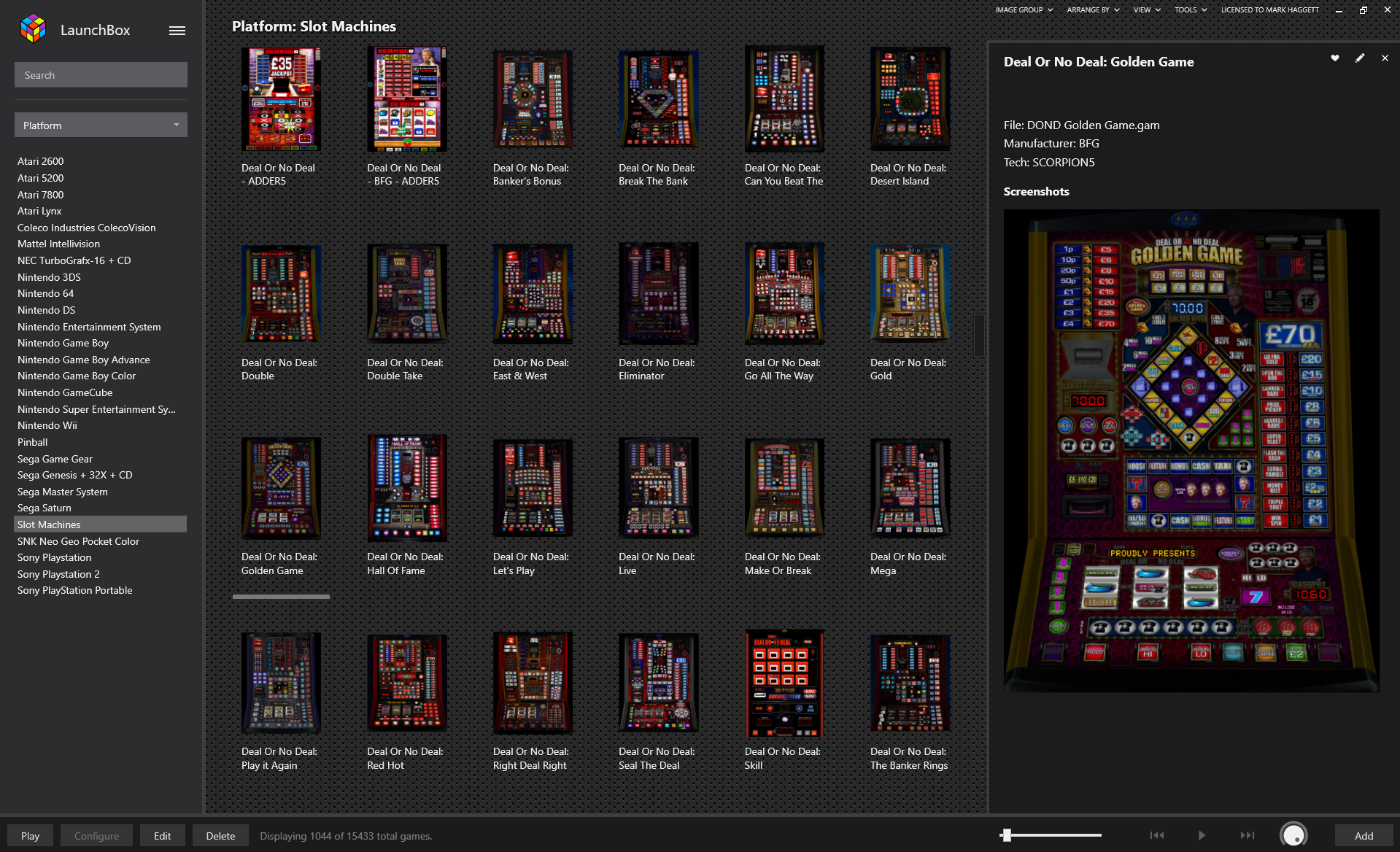
Task: Select Nintendo 64 platform
Action: 46,293
